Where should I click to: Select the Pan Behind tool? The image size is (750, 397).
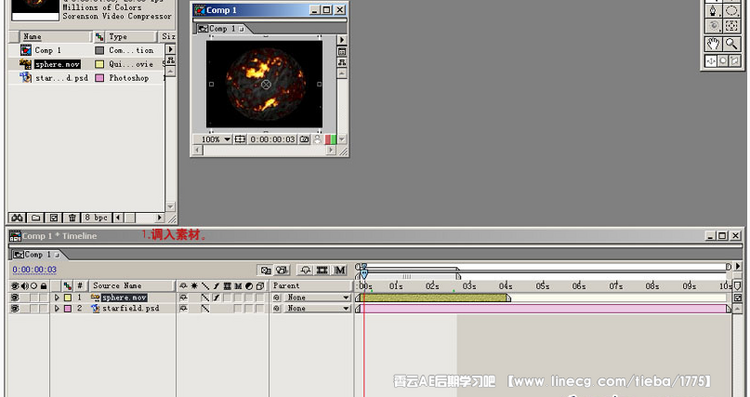pos(731,26)
